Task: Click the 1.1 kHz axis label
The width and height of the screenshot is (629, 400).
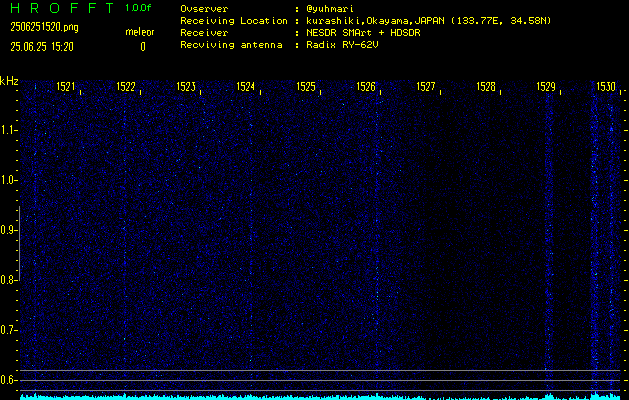Action: [x=7, y=130]
